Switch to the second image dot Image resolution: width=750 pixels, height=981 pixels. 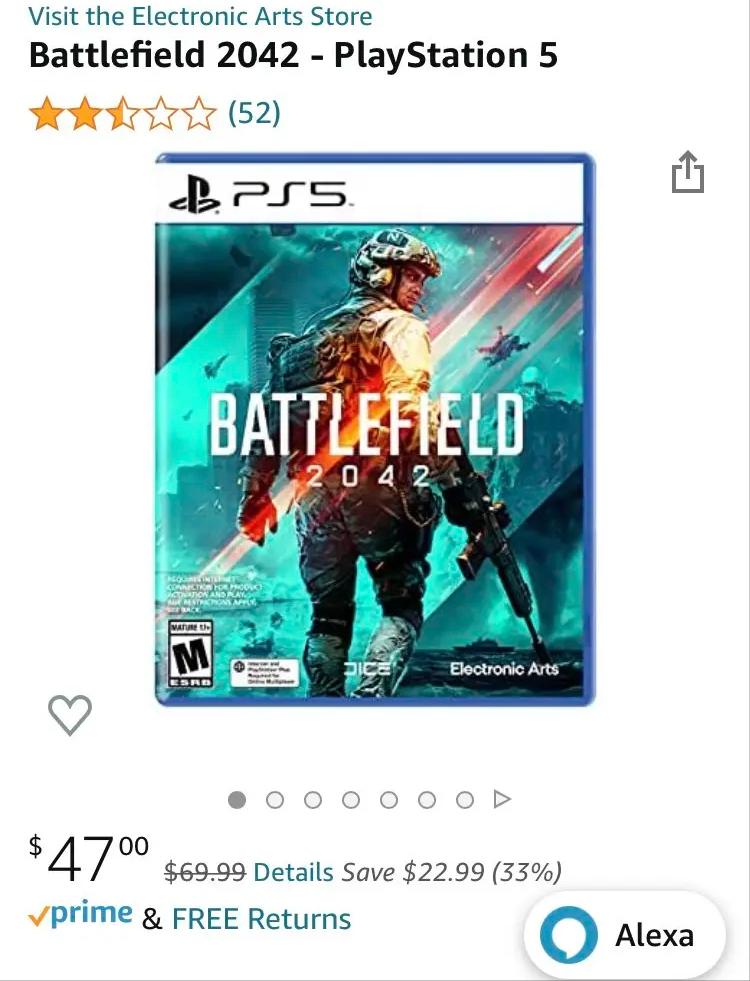click(275, 799)
